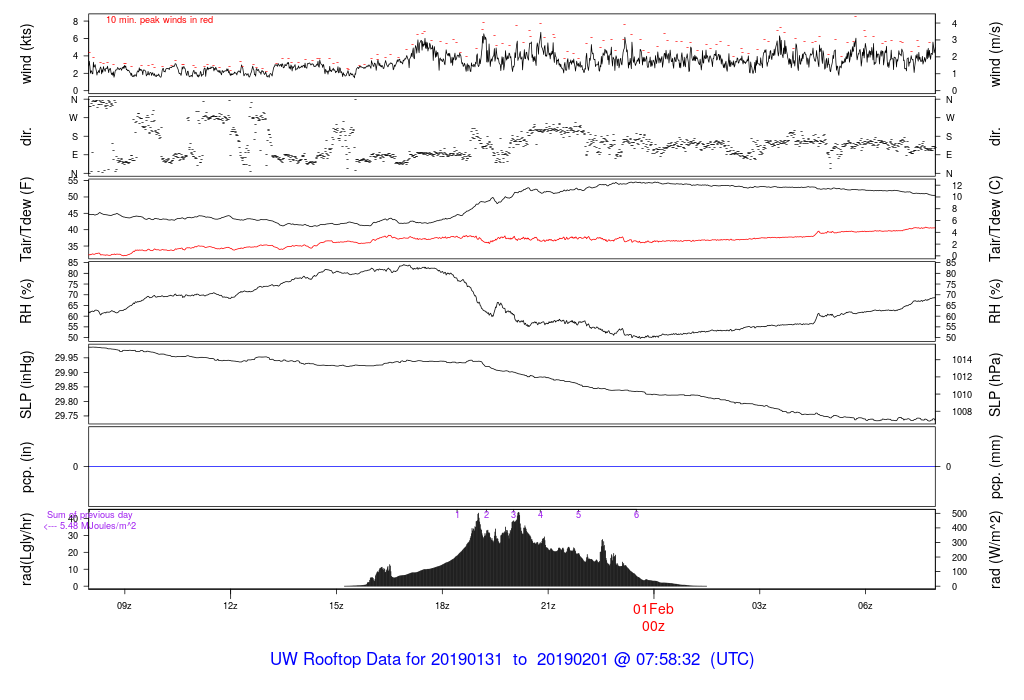This screenshot has height=700, width=1024.
Task: Select the 1012 hPa tick value
Action: click(961, 377)
